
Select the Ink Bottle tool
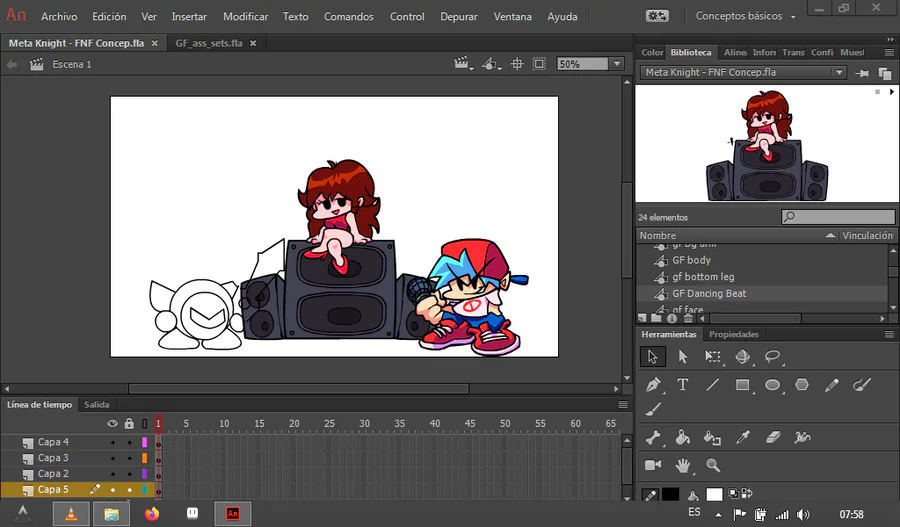[x=712, y=437]
